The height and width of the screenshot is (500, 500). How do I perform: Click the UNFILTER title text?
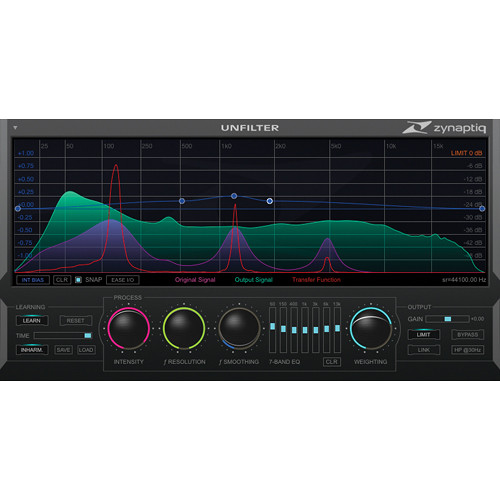pyautogui.click(x=250, y=128)
